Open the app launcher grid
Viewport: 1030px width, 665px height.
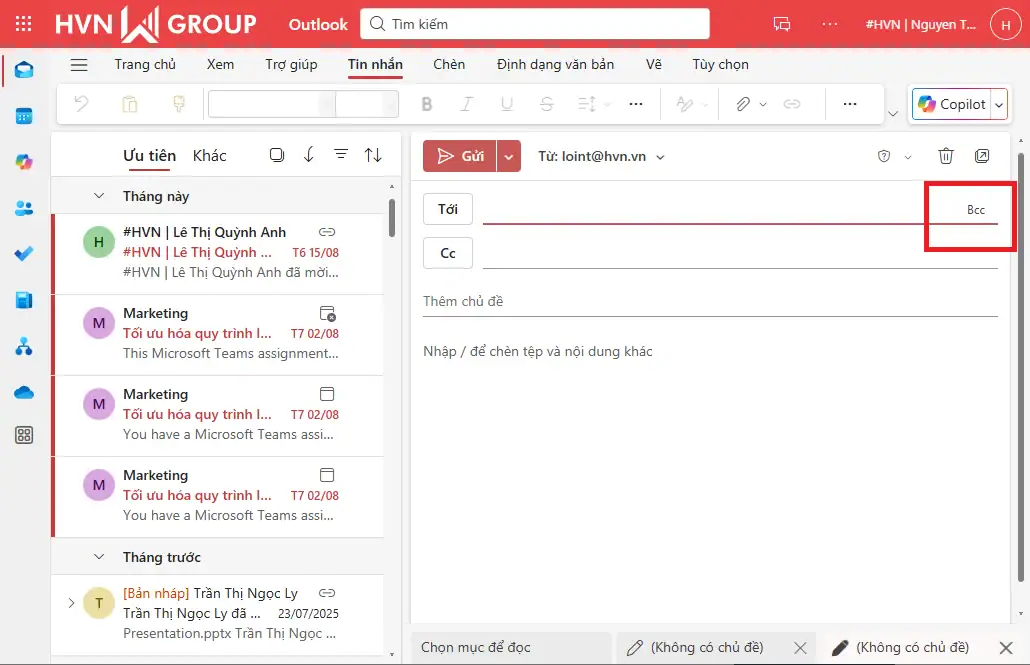24,24
